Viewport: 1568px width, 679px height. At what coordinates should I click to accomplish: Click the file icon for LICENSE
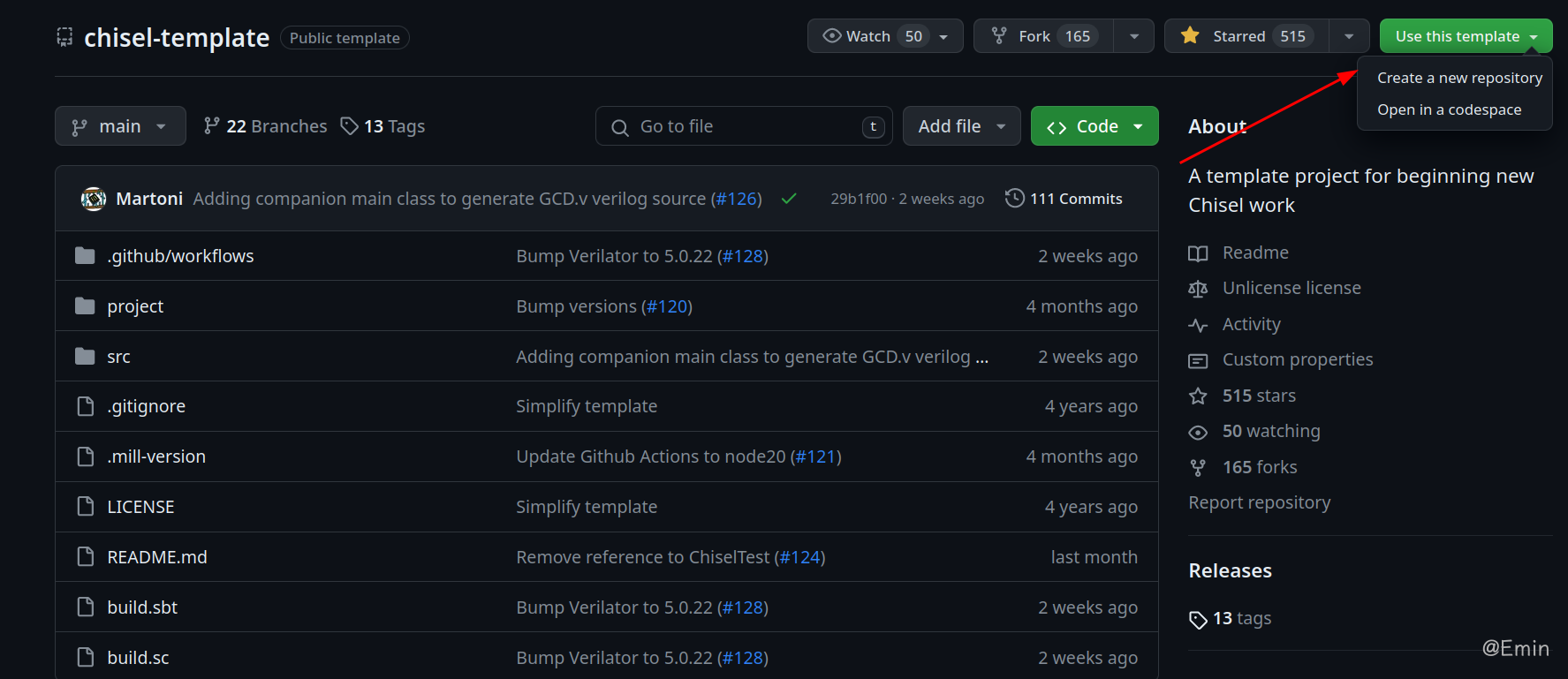(86, 507)
